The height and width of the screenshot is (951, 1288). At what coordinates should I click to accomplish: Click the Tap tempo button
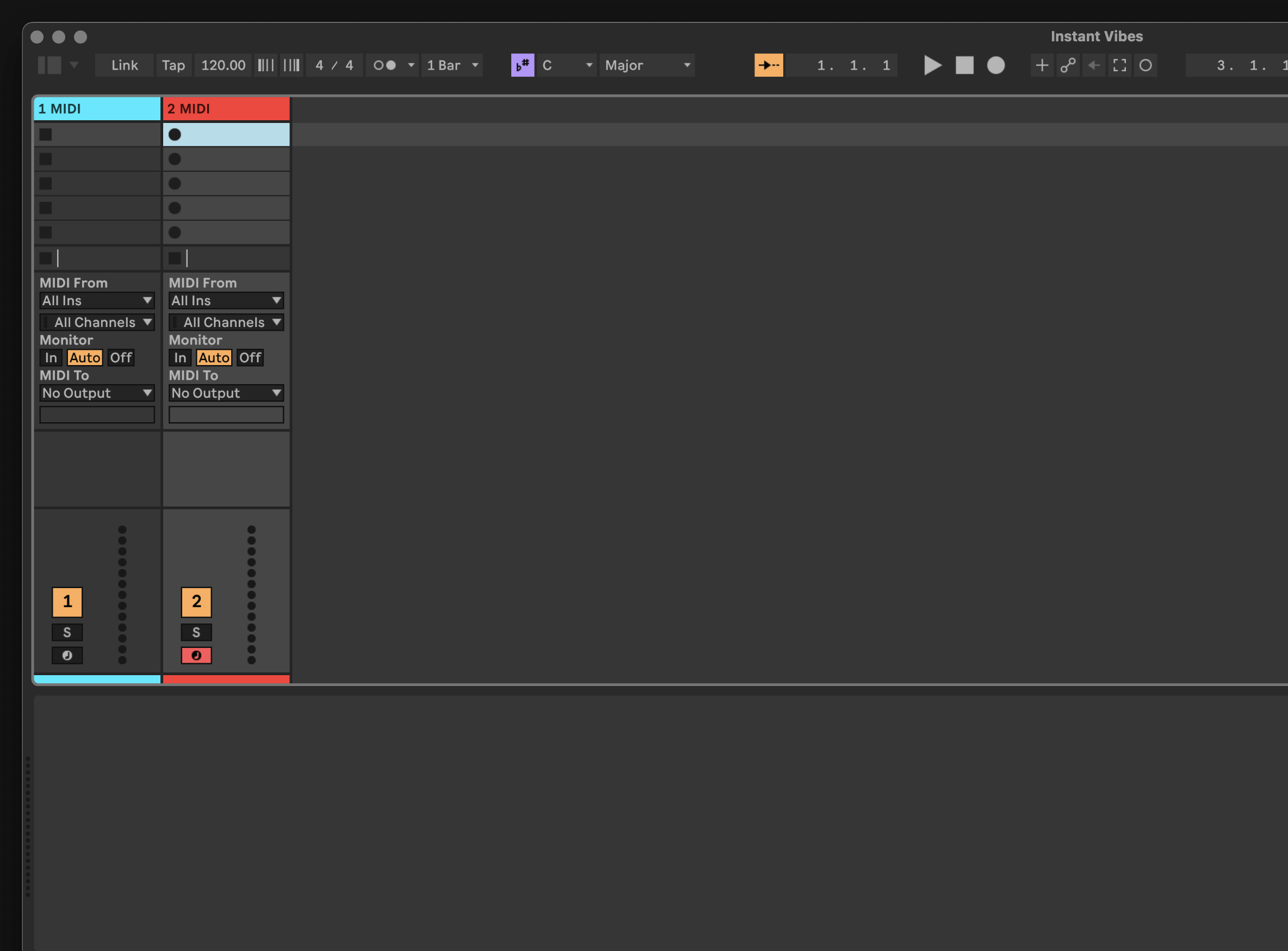click(x=173, y=65)
